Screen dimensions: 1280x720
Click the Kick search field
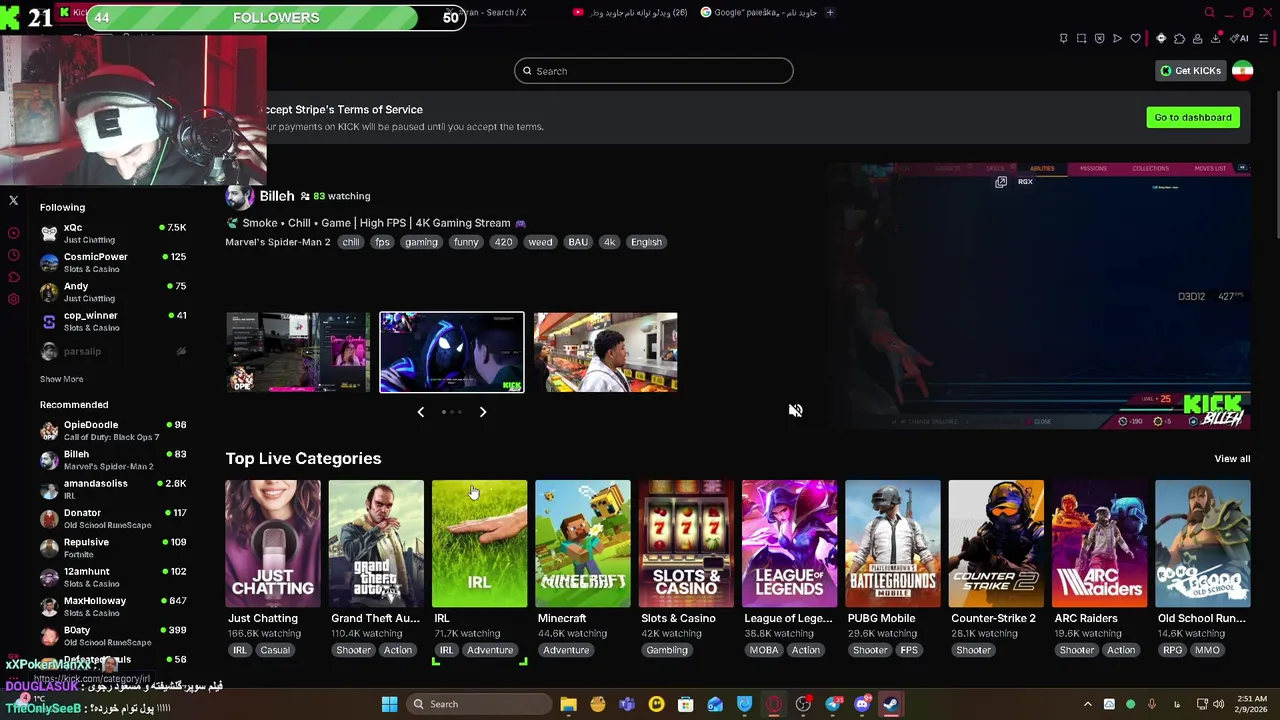(654, 71)
